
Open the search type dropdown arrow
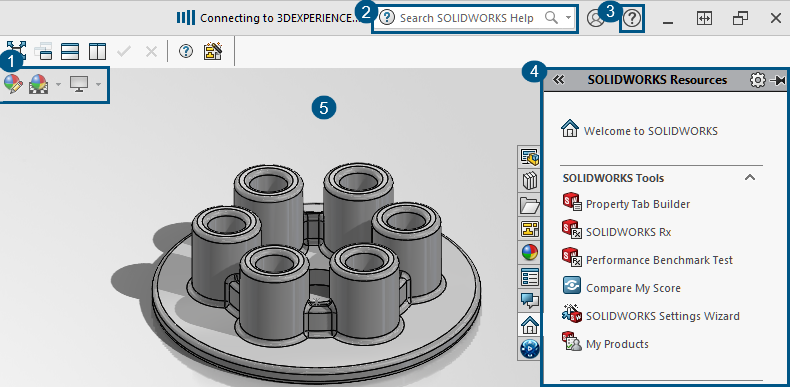[568, 18]
